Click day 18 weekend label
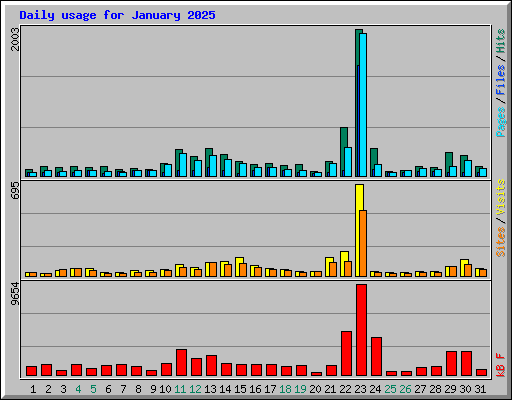The width and height of the screenshot is (512, 400). pos(285,389)
